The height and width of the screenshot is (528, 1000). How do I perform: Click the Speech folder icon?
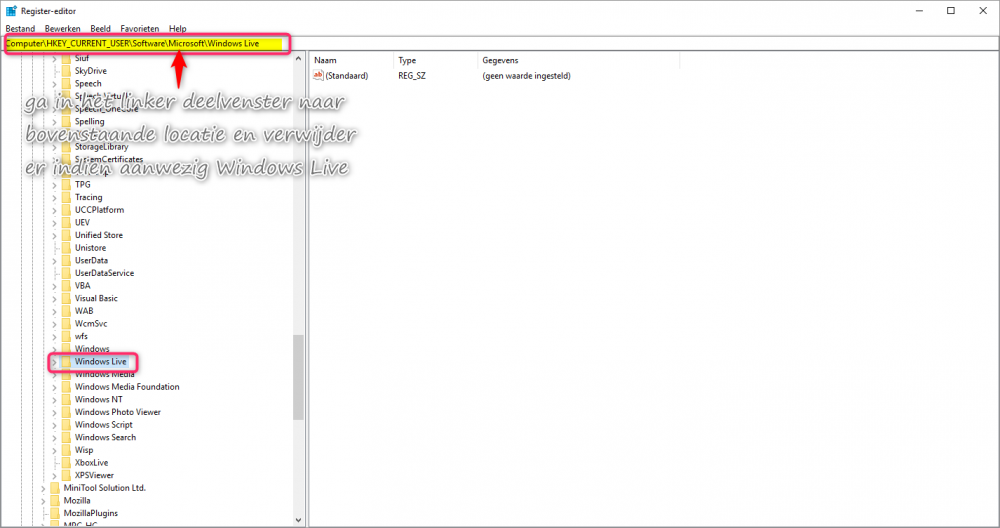[66, 84]
